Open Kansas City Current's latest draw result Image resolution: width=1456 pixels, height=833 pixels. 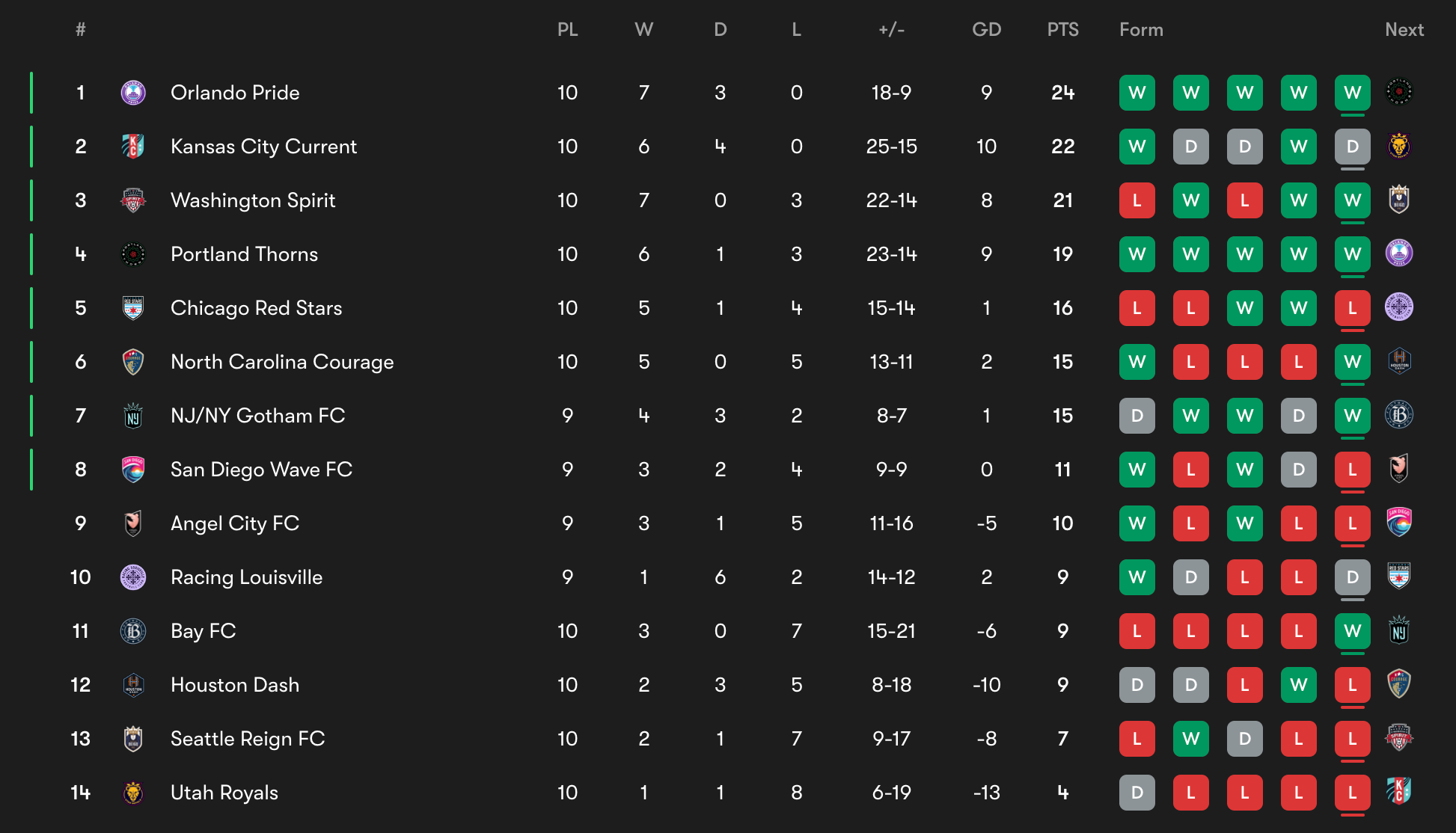1353,147
